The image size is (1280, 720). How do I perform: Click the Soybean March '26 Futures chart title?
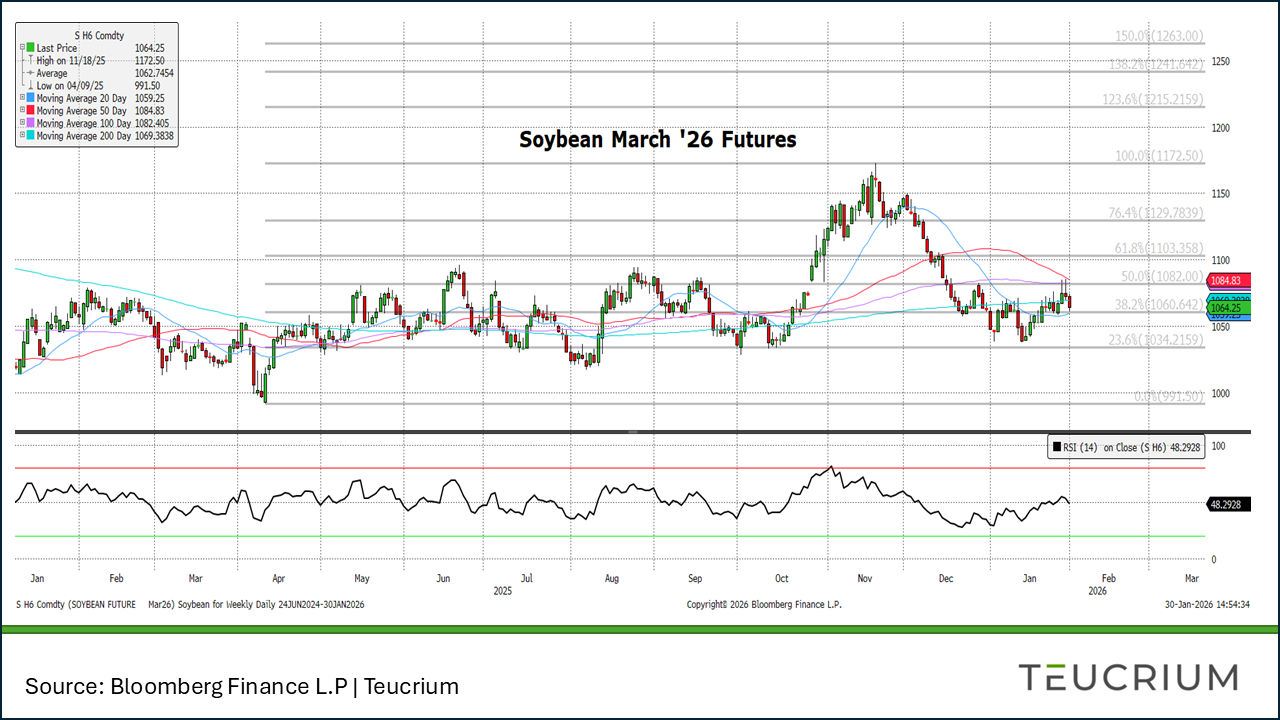point(656,140)
